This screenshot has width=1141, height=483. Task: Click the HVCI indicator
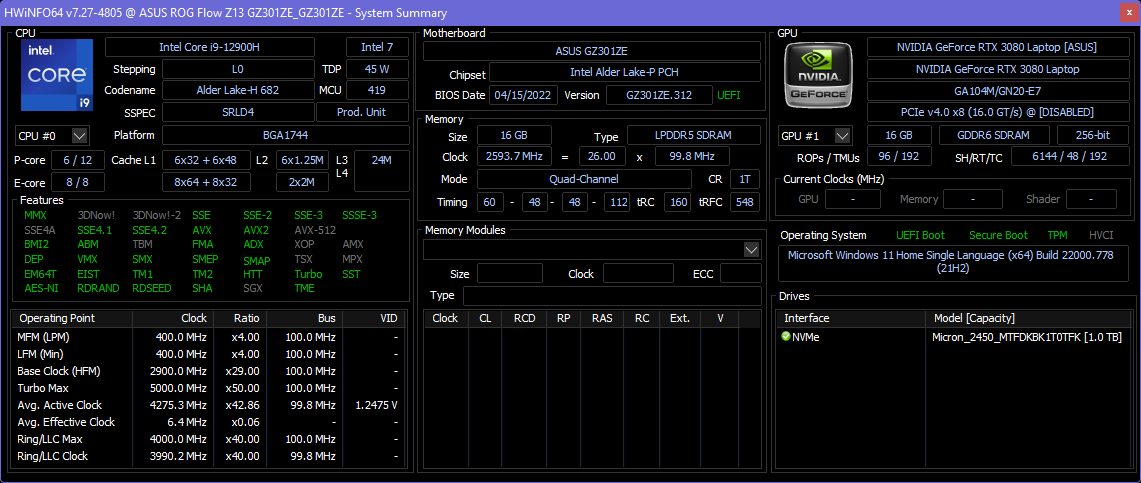(x=1103, y=235)
